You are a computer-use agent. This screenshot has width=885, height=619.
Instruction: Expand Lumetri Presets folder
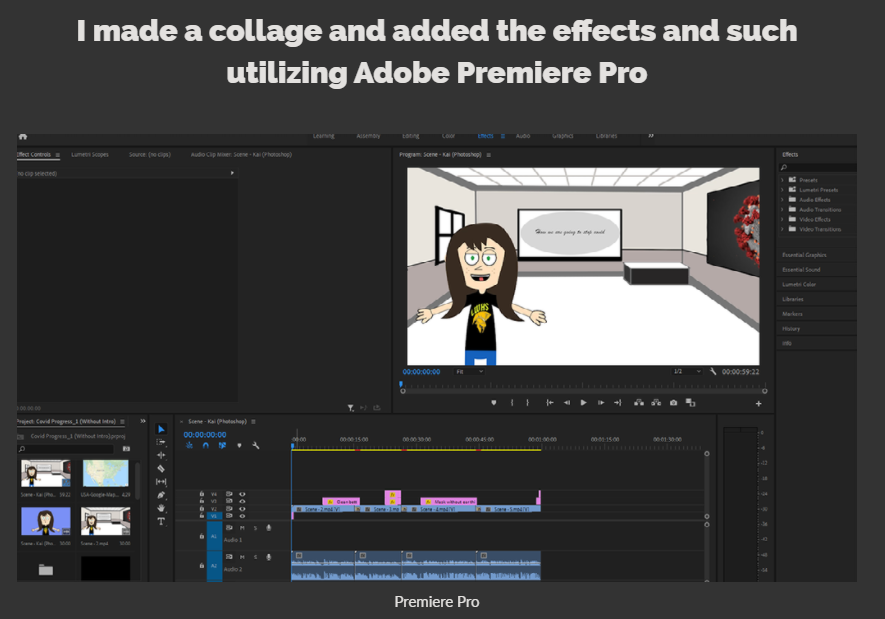[x=782, y=190]
